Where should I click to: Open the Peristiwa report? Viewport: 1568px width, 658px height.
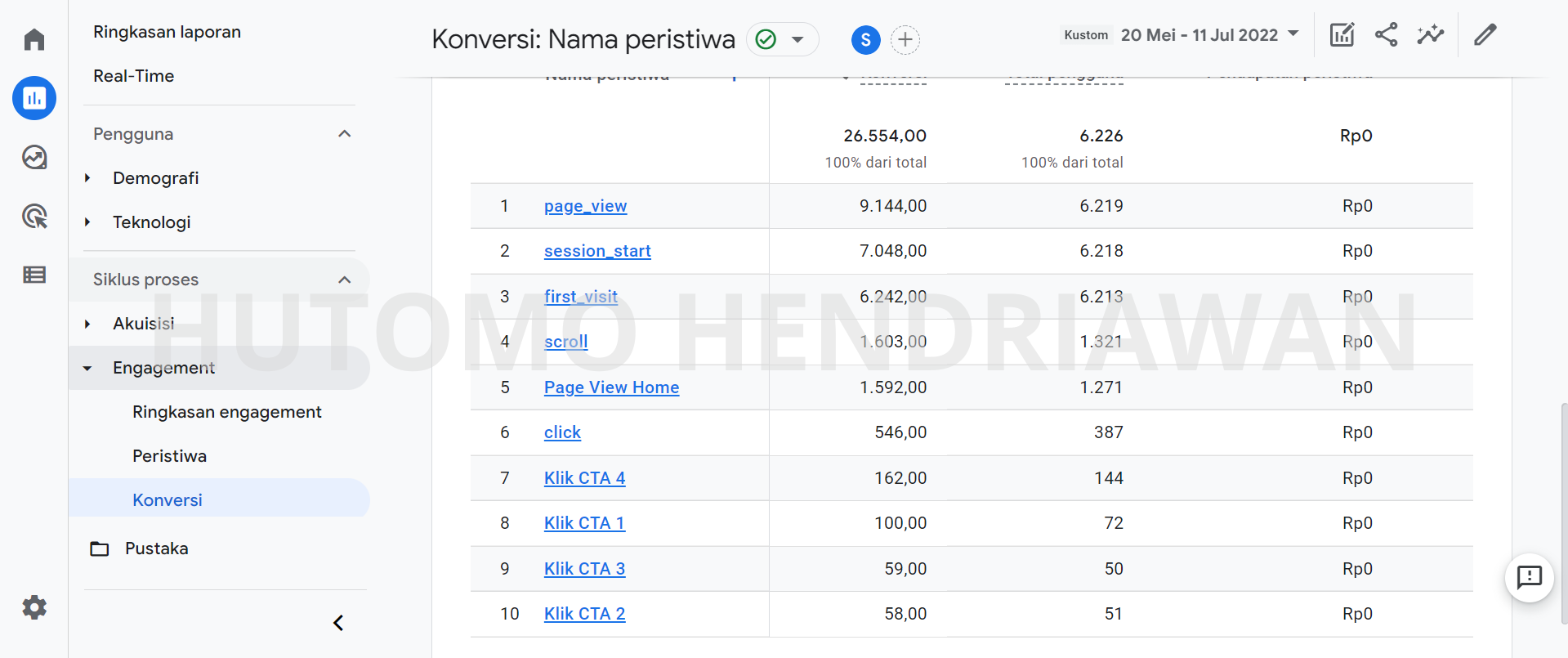click(x=169, y=456)
